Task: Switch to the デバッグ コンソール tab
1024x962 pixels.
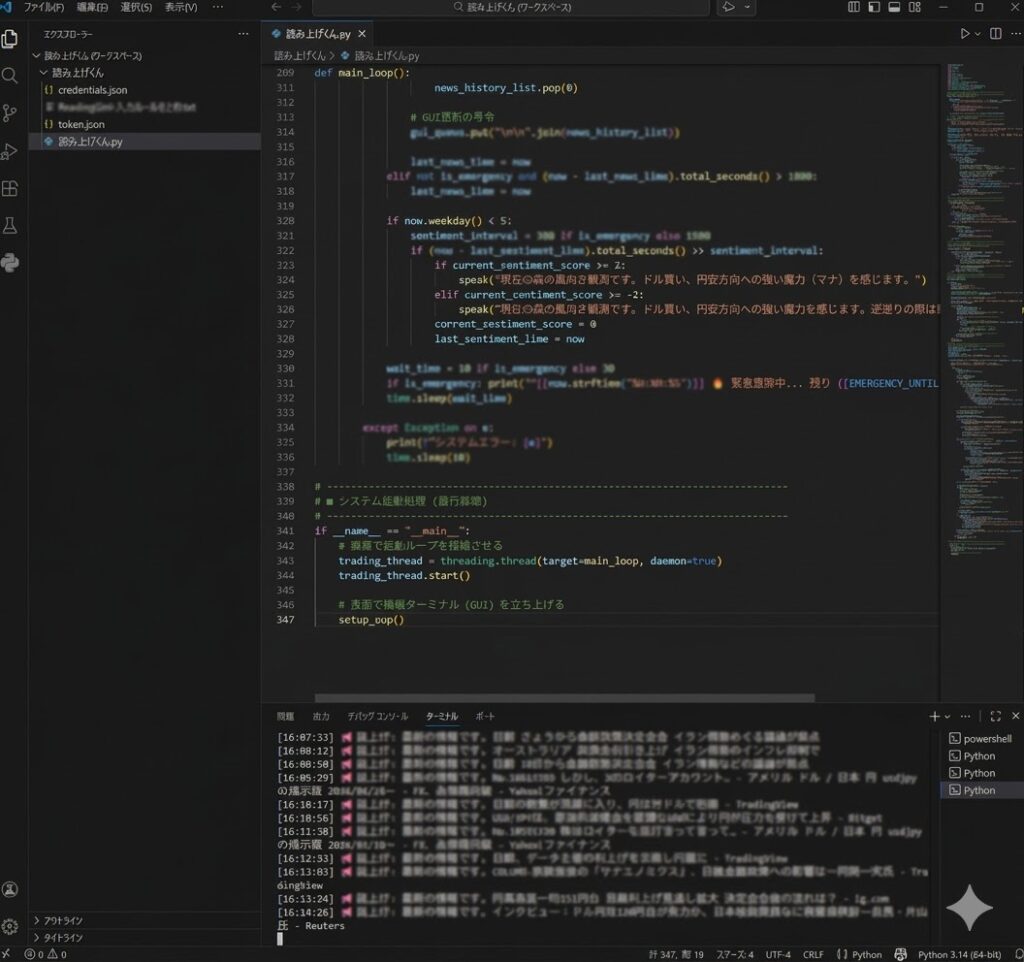Action: [x=377, y=716]
